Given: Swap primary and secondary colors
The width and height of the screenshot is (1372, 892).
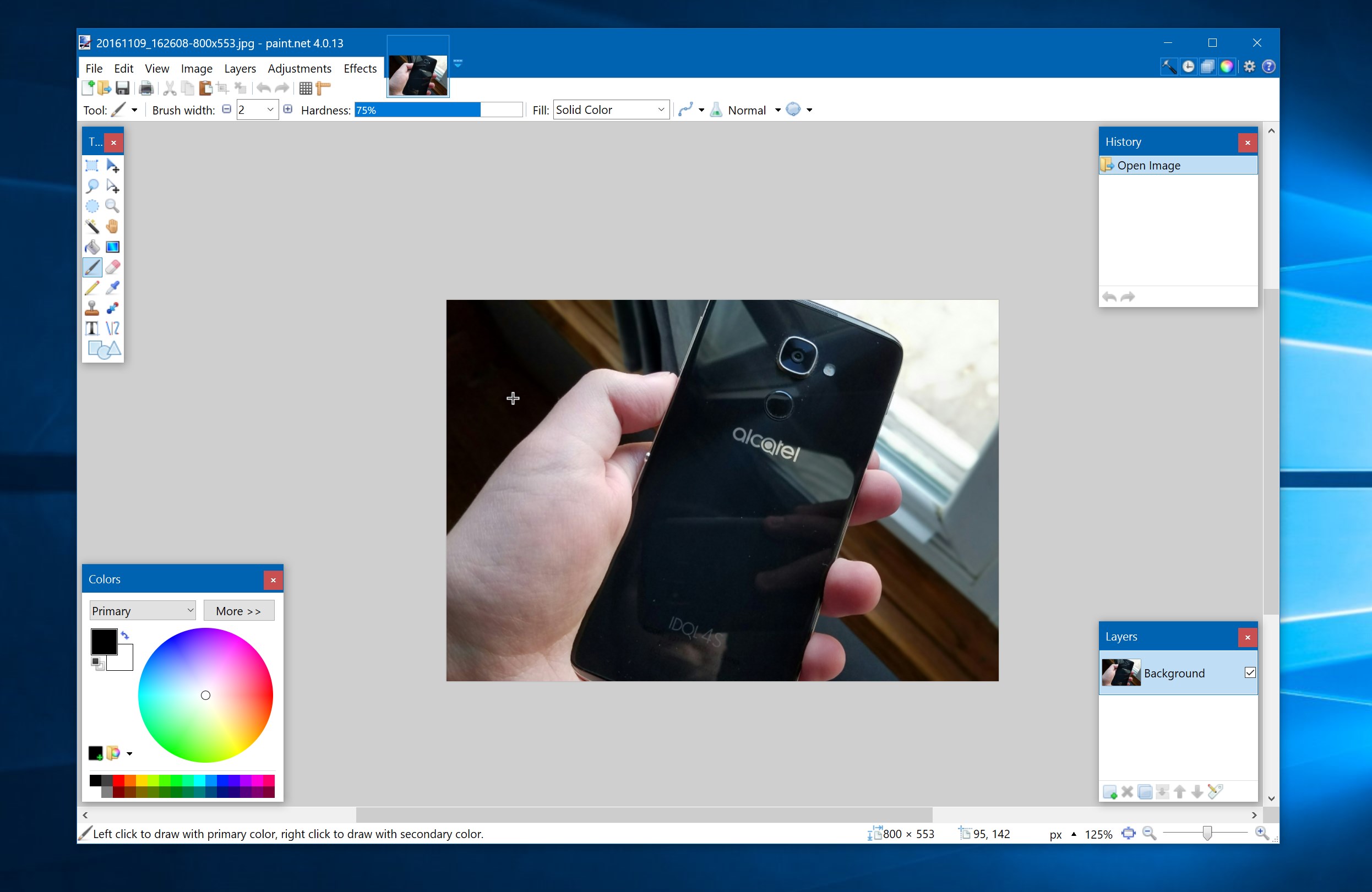Looking at the screenshot, I should coord(125,635).
